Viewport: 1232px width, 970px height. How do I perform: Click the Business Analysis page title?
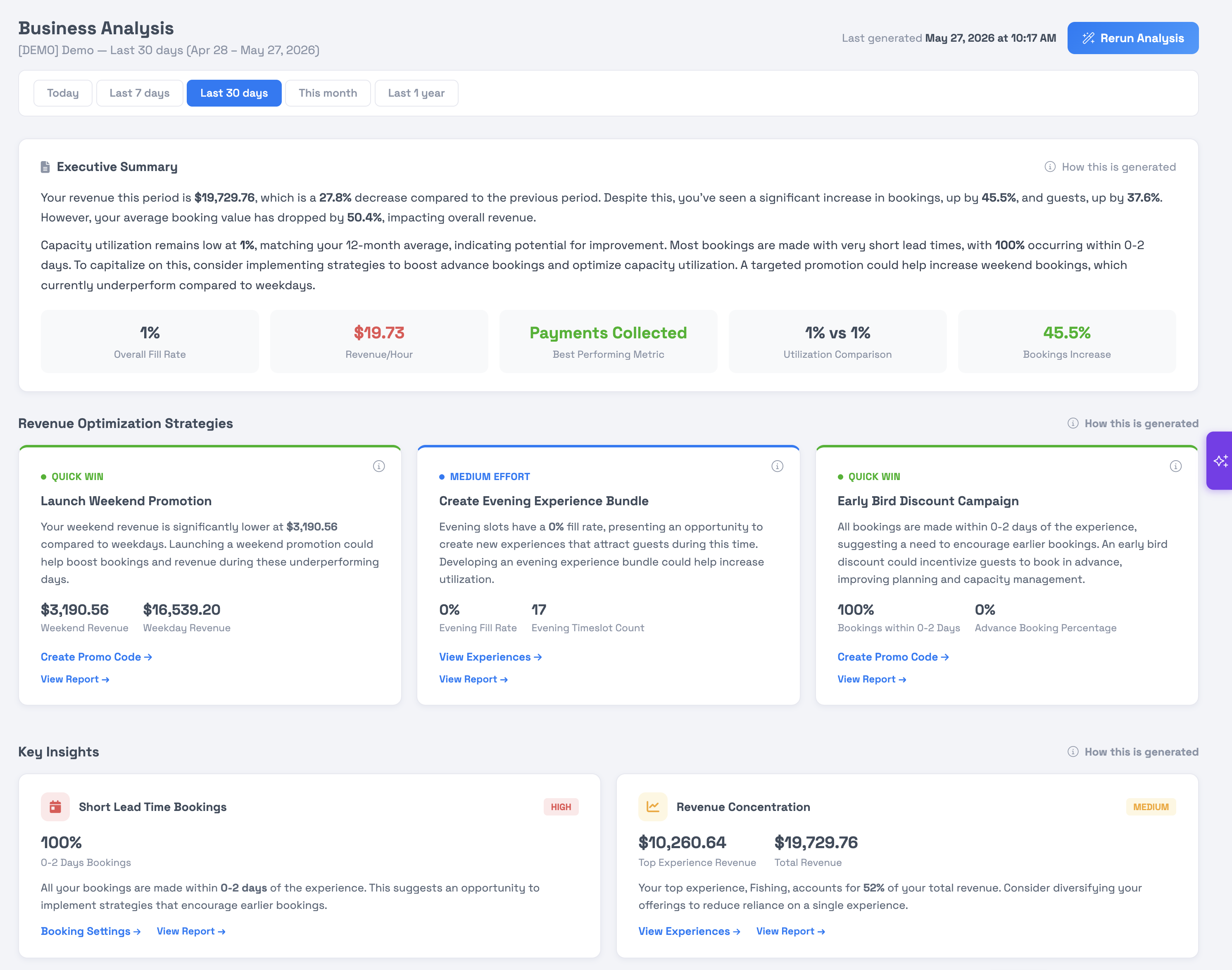96,29
